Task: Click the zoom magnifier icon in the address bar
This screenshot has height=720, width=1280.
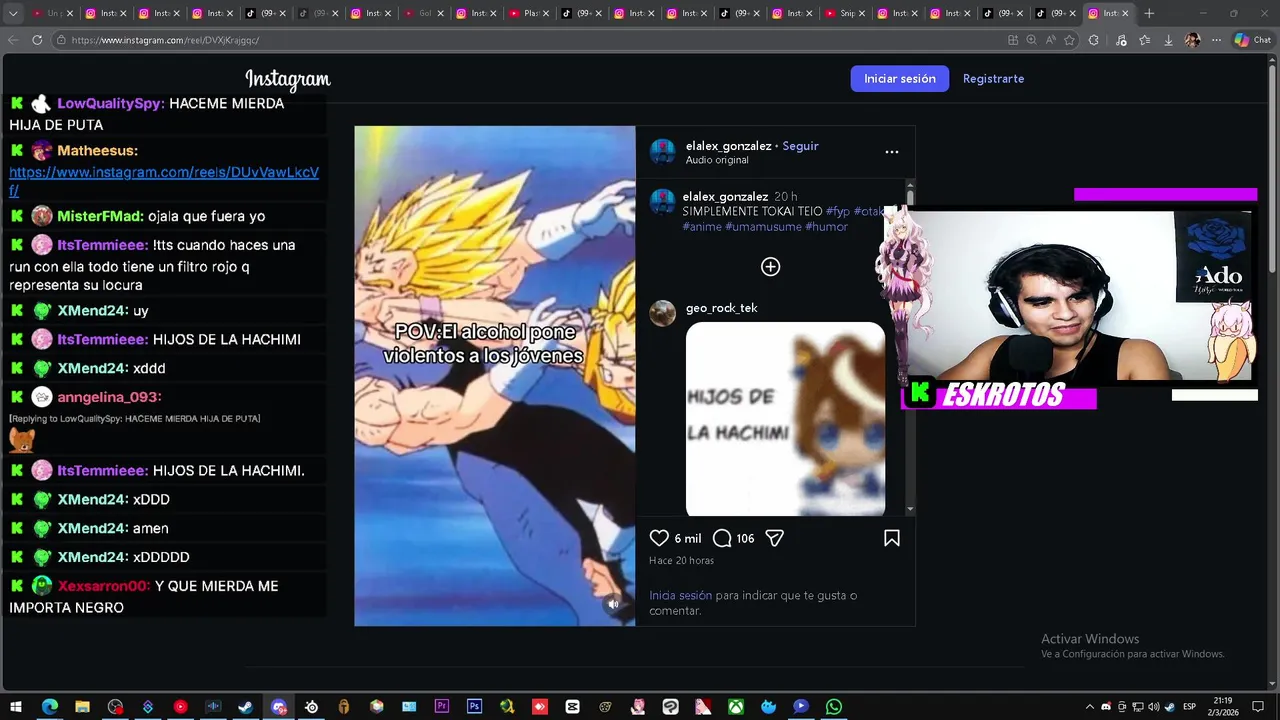Action: point(1031,40)
